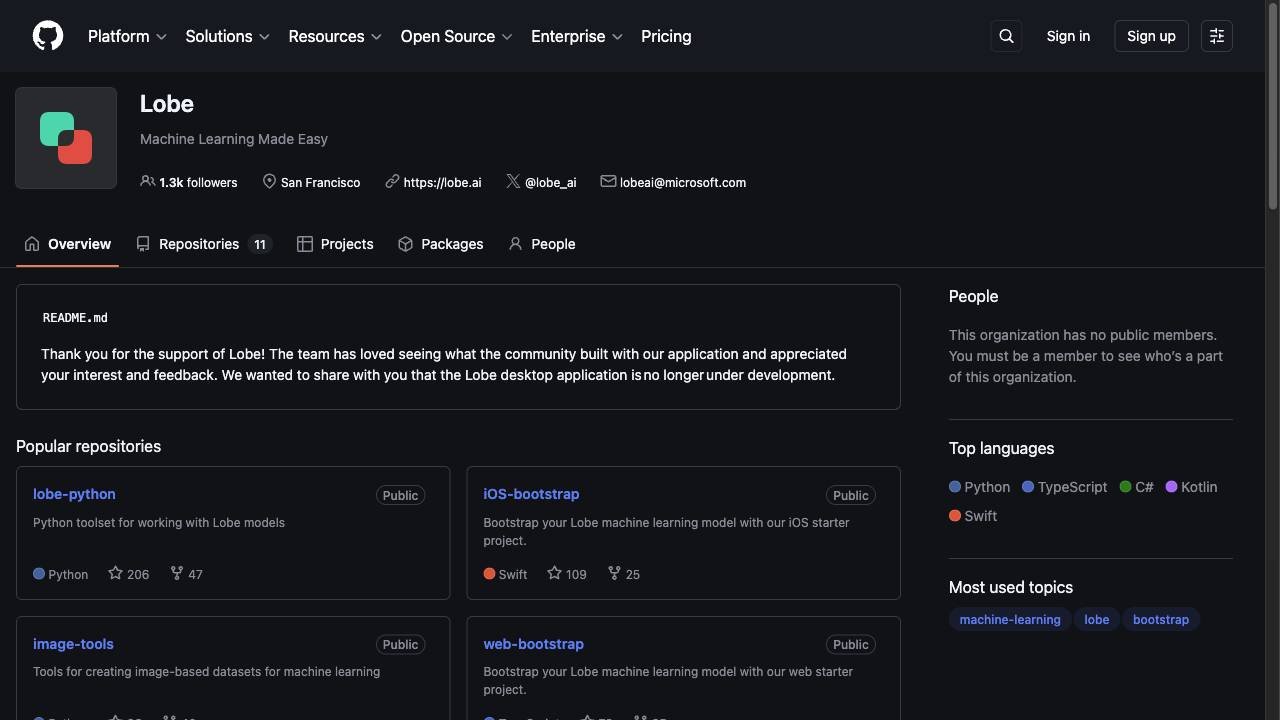Click the Public badge on image-tools
Screen dimensions: 1280x720
(400, 644)
